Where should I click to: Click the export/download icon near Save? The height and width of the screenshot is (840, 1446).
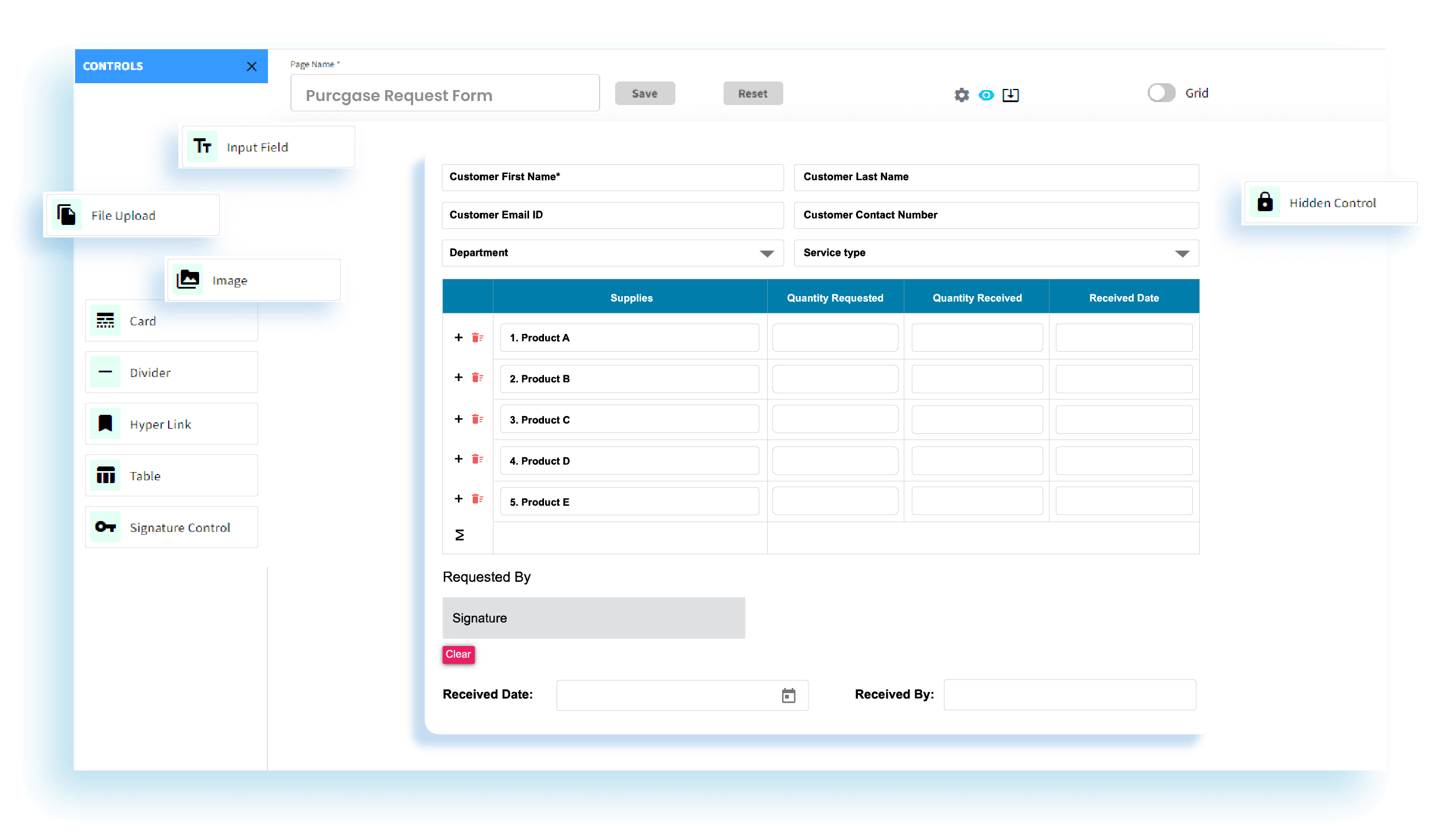[1010, 95]
